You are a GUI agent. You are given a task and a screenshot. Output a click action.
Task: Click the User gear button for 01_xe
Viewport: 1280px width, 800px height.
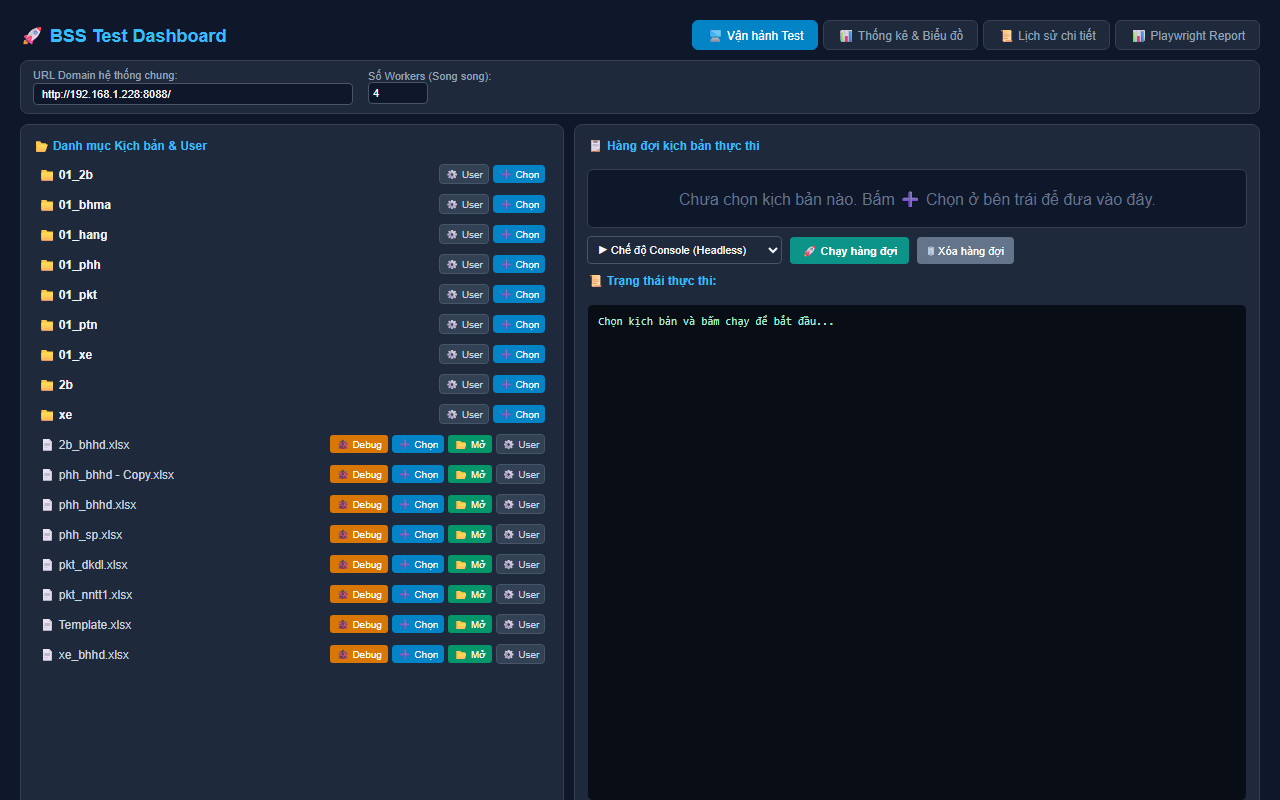[x=464, y=354]
